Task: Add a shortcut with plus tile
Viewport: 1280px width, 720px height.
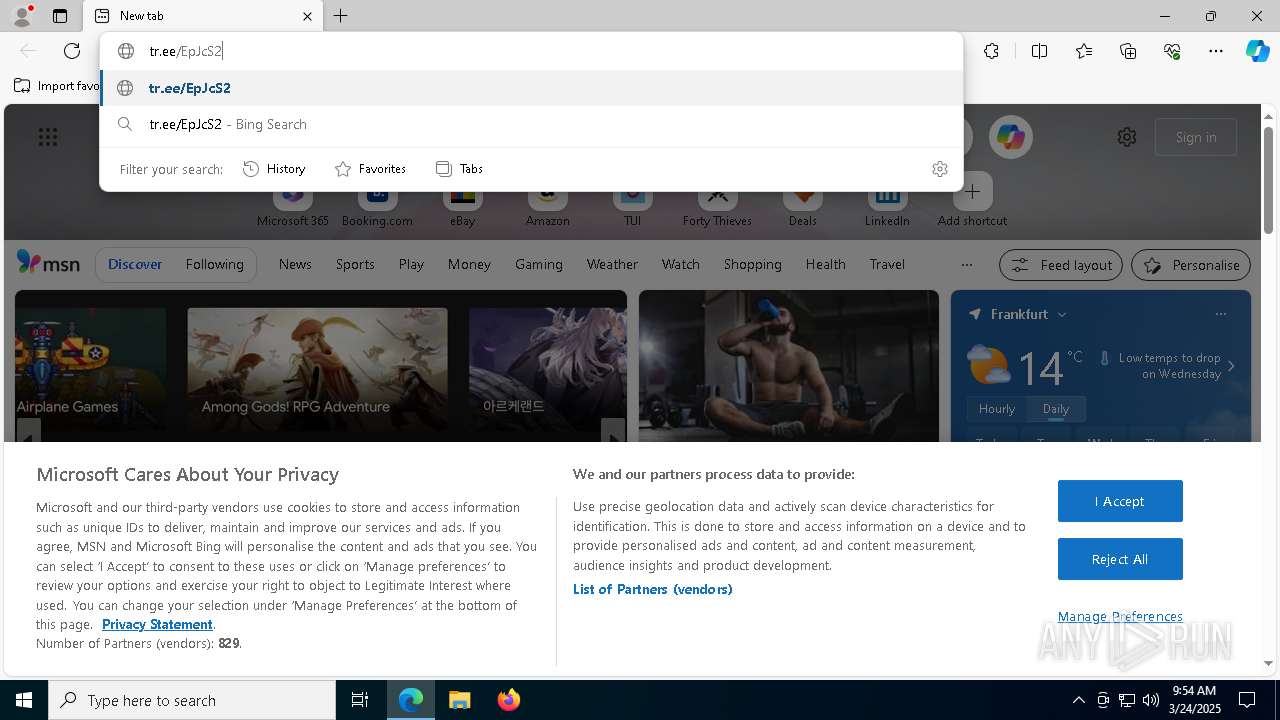Action: point(972,192)
